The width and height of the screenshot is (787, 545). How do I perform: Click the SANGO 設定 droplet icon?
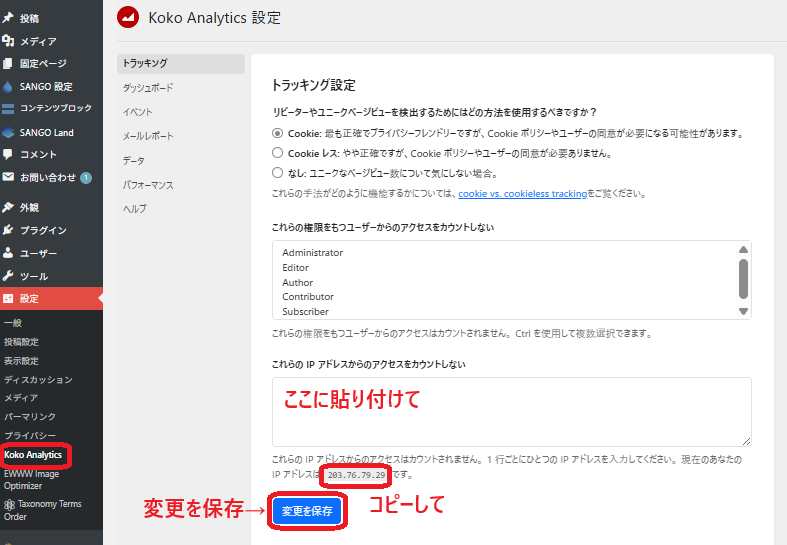pos(9,87)
